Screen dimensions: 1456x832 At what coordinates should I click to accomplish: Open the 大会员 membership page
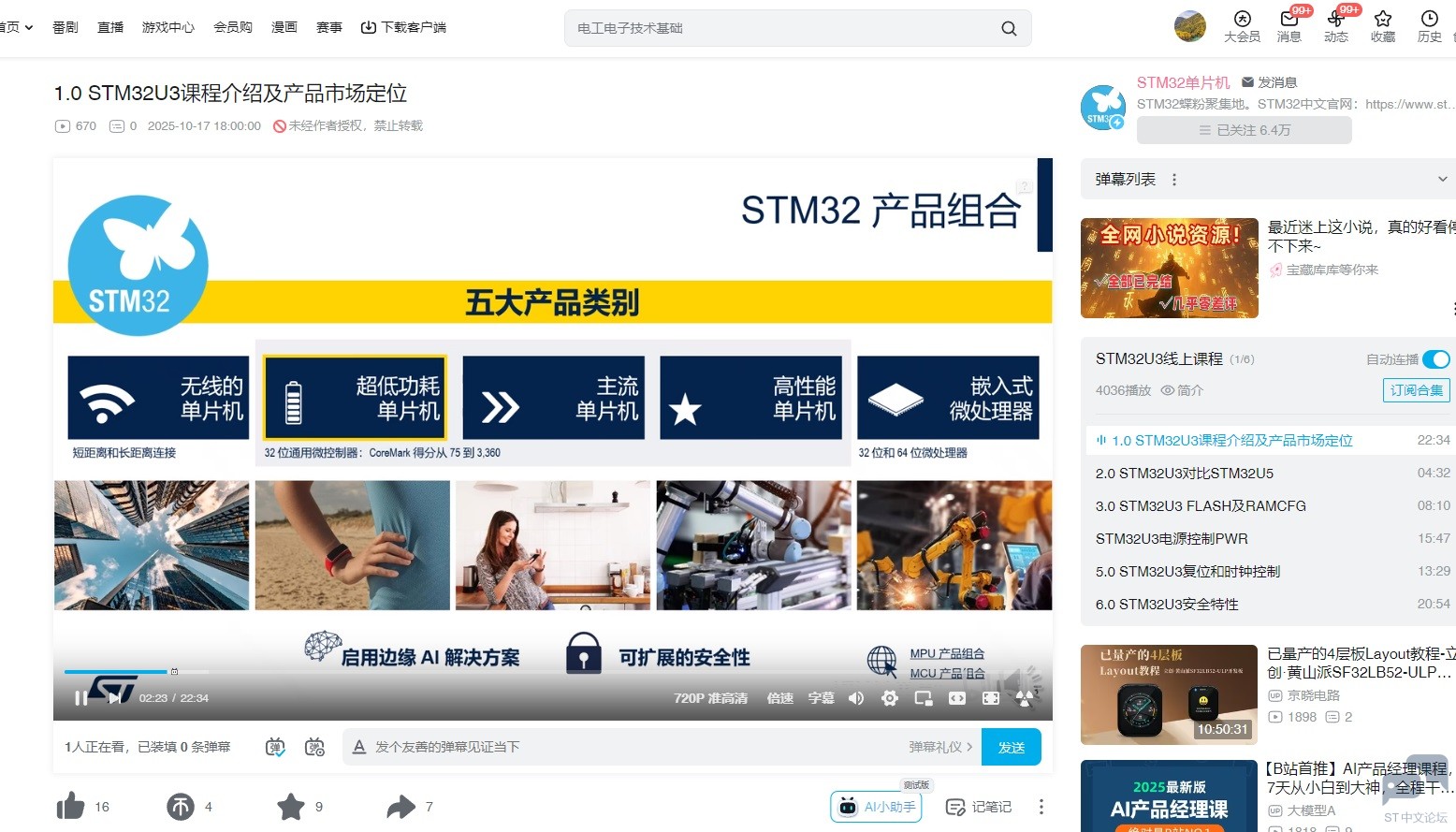(1243, 26)
